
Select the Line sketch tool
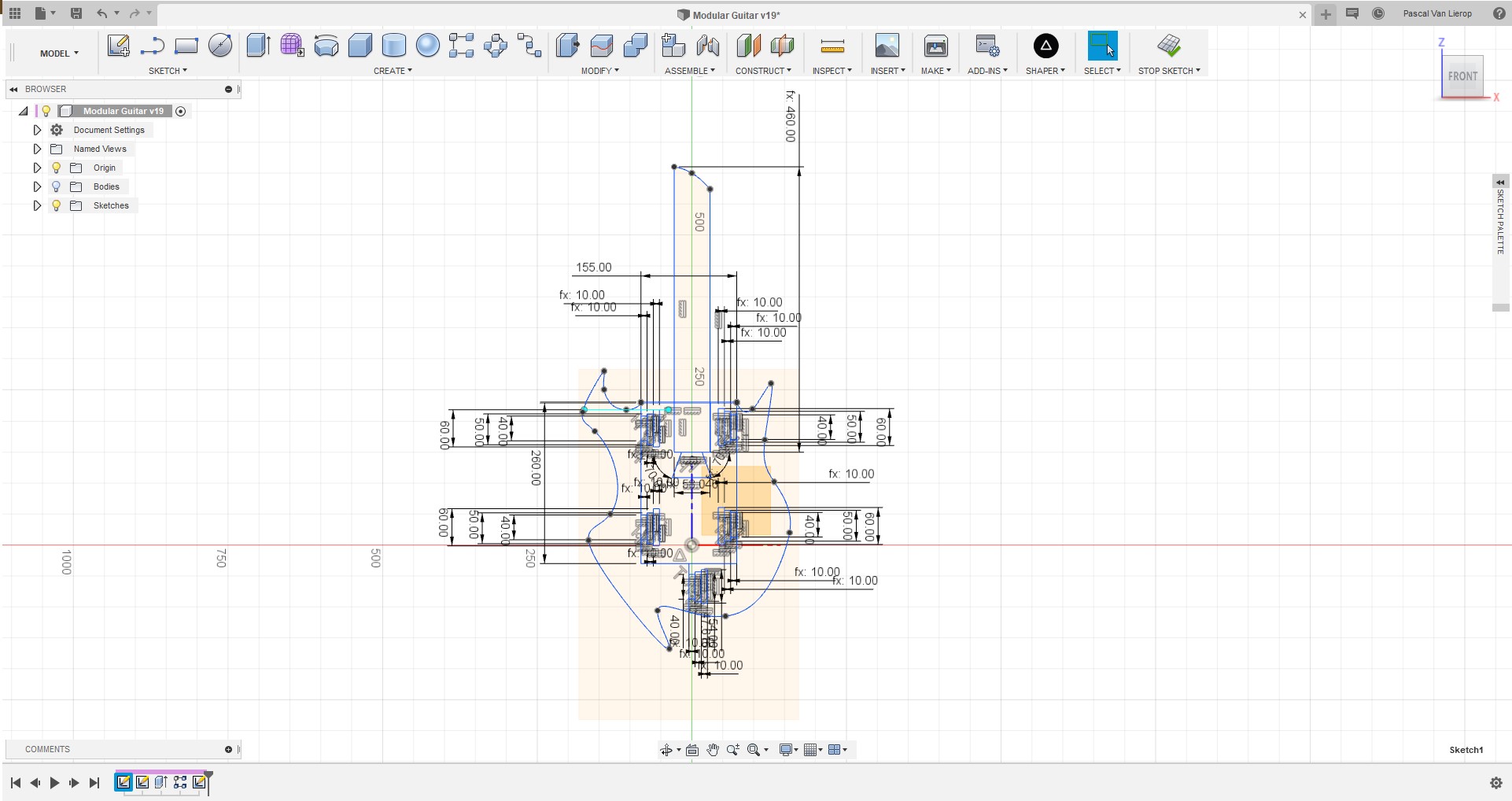(152, 46)
